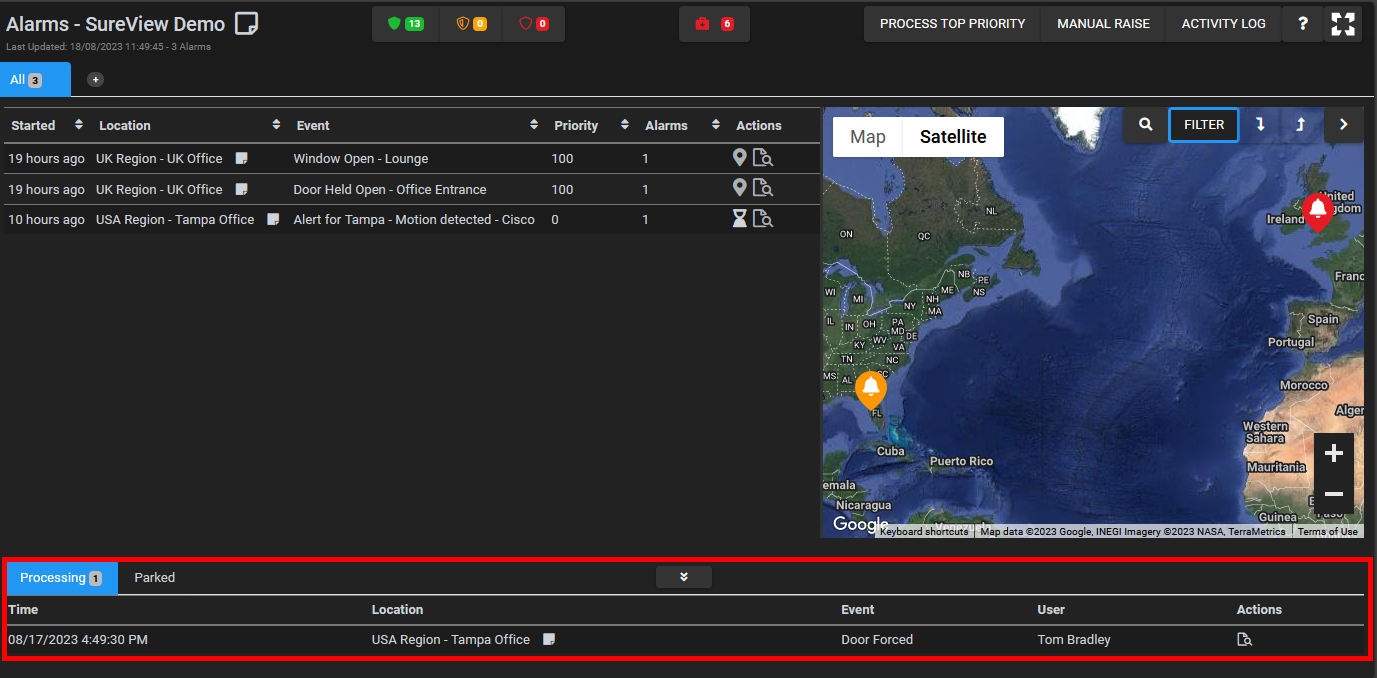
Task: Click the PROCESS TOP PRIORITY button
Action: (953, 24)
